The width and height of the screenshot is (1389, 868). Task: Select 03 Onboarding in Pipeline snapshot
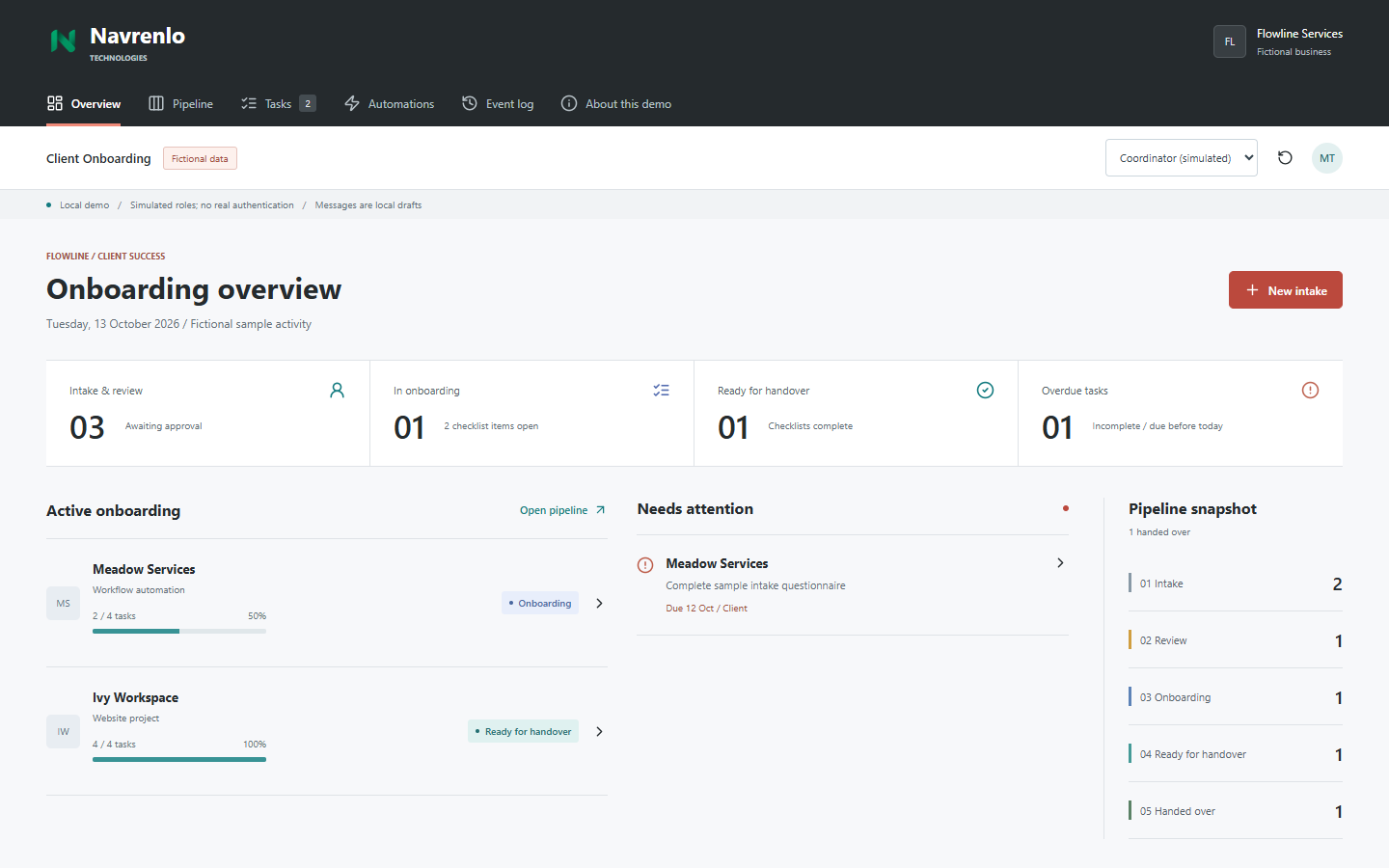[x=1236, y=697]
